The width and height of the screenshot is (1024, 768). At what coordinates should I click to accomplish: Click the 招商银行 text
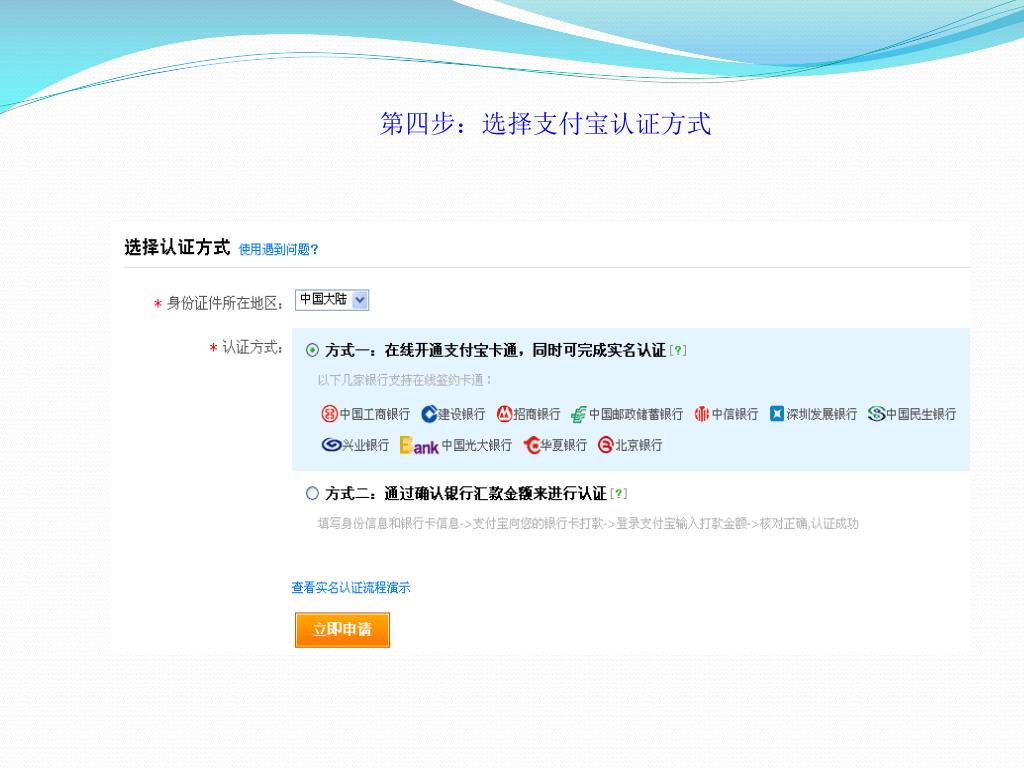(537, 414)
